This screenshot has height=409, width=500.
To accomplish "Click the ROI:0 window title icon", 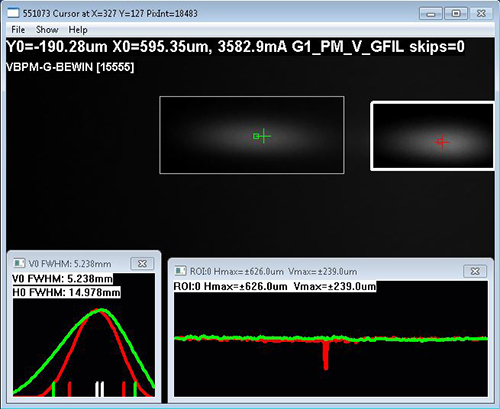I will 181,271.
